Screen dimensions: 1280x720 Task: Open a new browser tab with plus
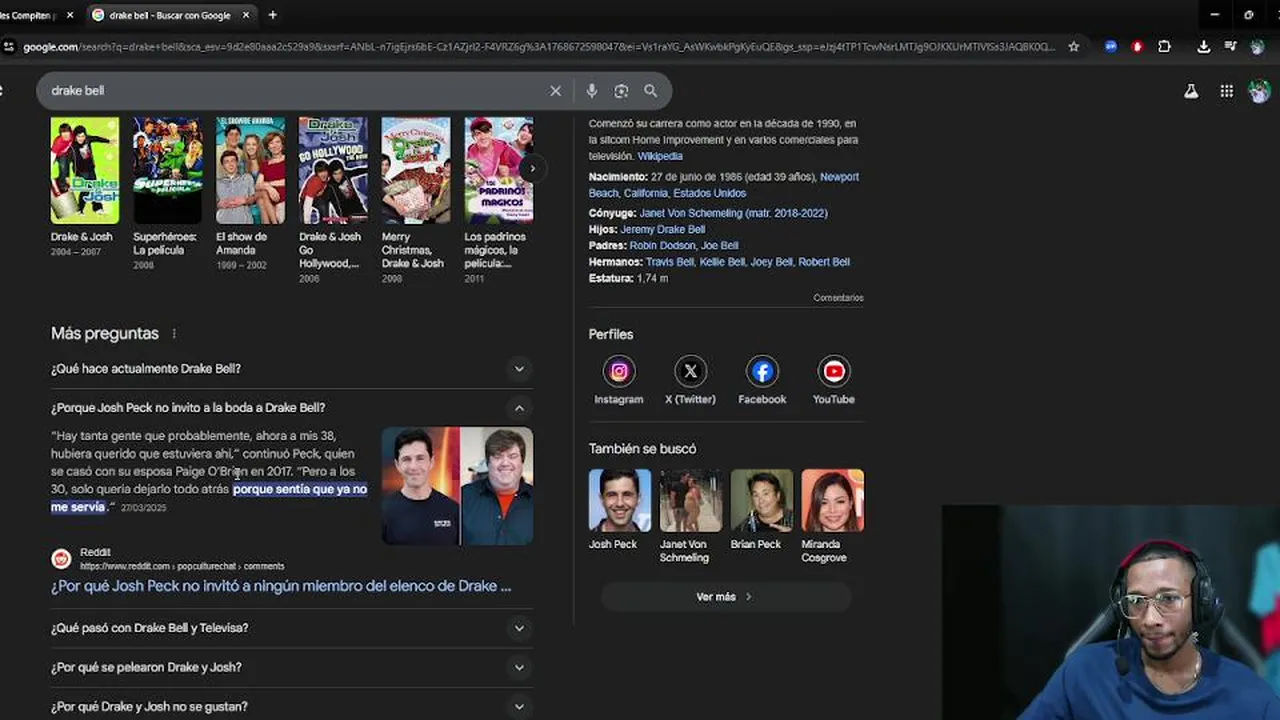click(272, 15)
